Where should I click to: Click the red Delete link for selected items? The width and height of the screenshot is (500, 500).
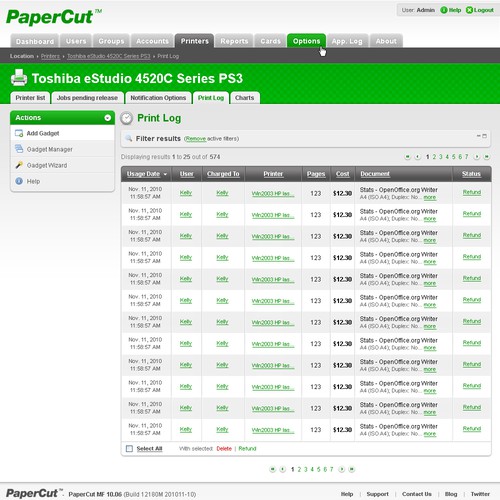pyautogui.click(x=224, y=448)
